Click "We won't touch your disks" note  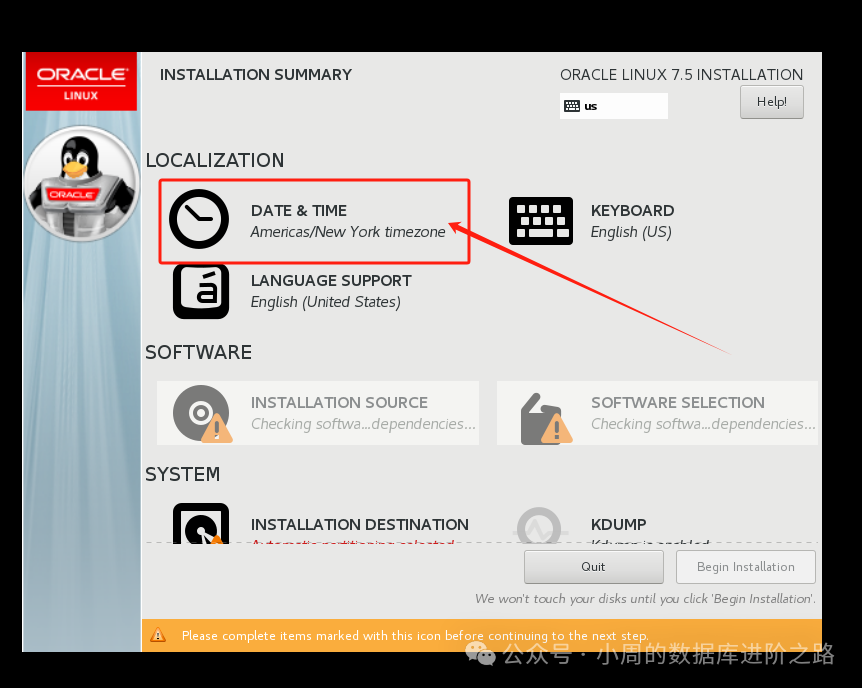645,599
